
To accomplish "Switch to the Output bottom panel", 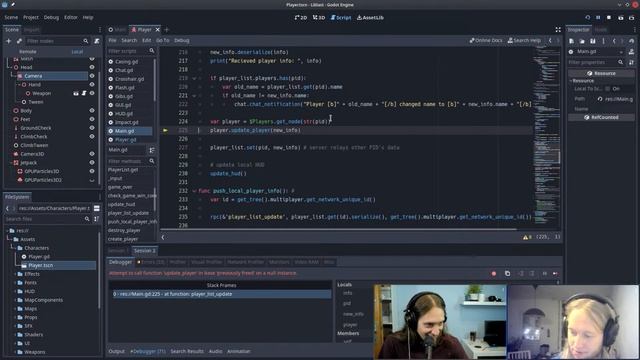I will coord(116,351).
